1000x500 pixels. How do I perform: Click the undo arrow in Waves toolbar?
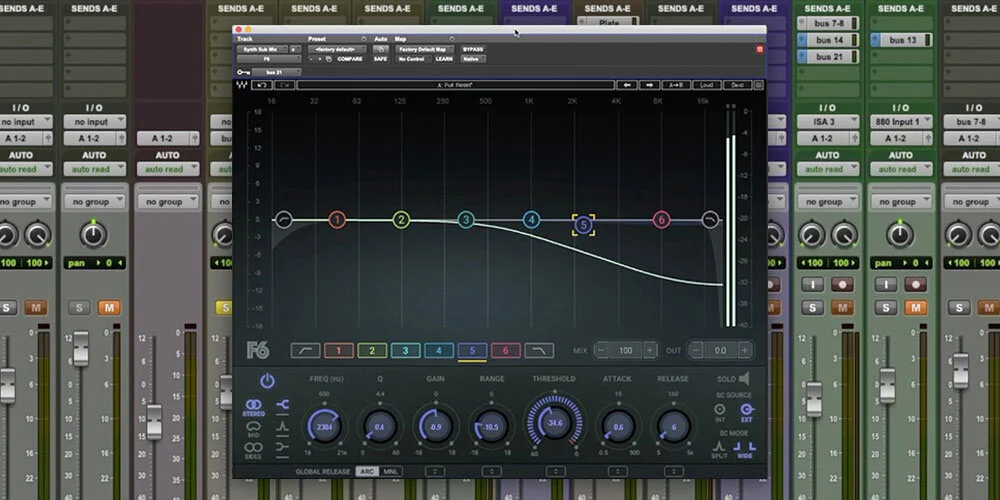[x=261, y=85]
